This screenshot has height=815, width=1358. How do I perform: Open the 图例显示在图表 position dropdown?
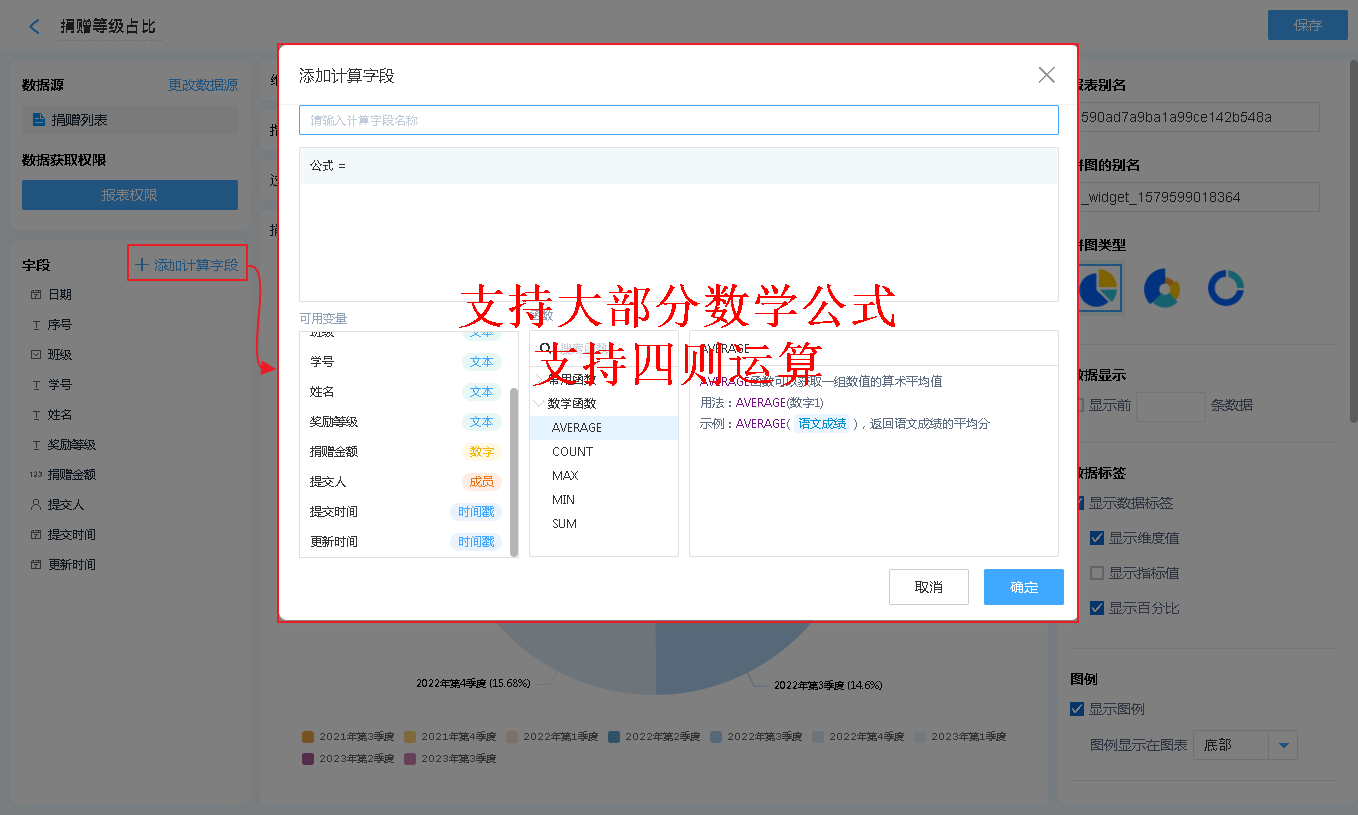(x=1282, y=745)
